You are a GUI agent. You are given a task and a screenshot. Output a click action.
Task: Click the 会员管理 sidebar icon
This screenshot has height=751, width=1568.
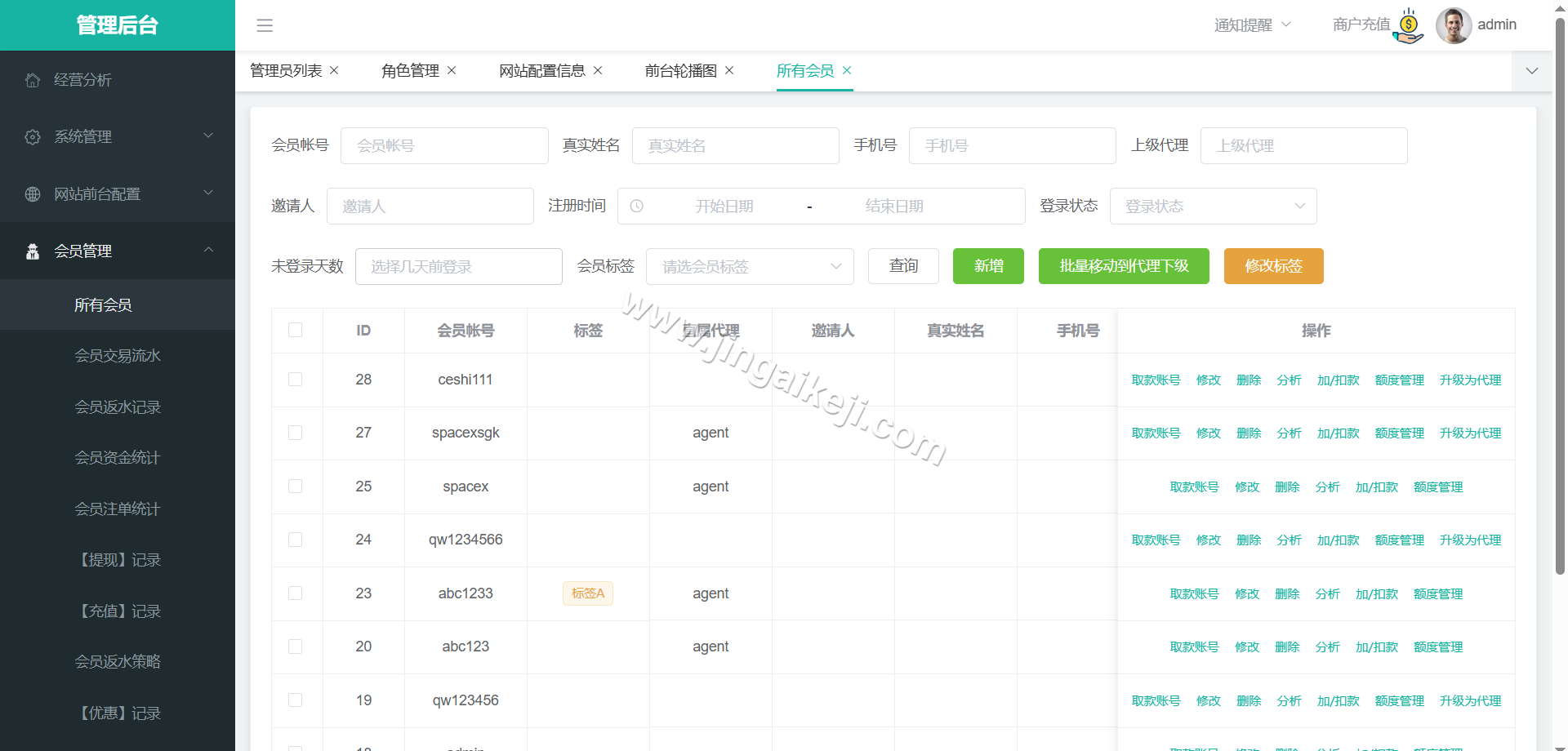[33, 251]
